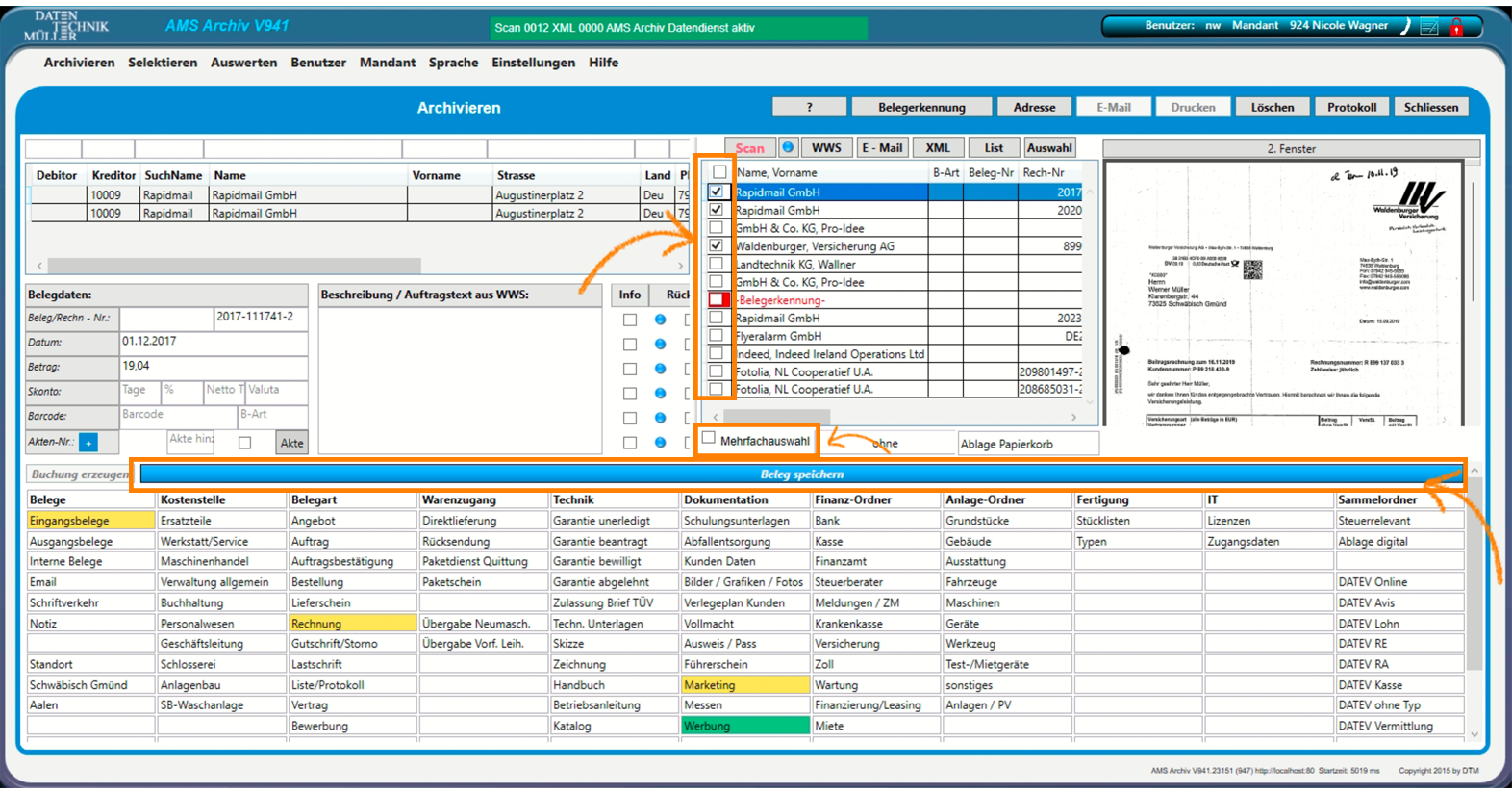The height and width of the screenshot is (794, 1512).
Task: Open the Auswerten menu
Action: tap(243, 63)
